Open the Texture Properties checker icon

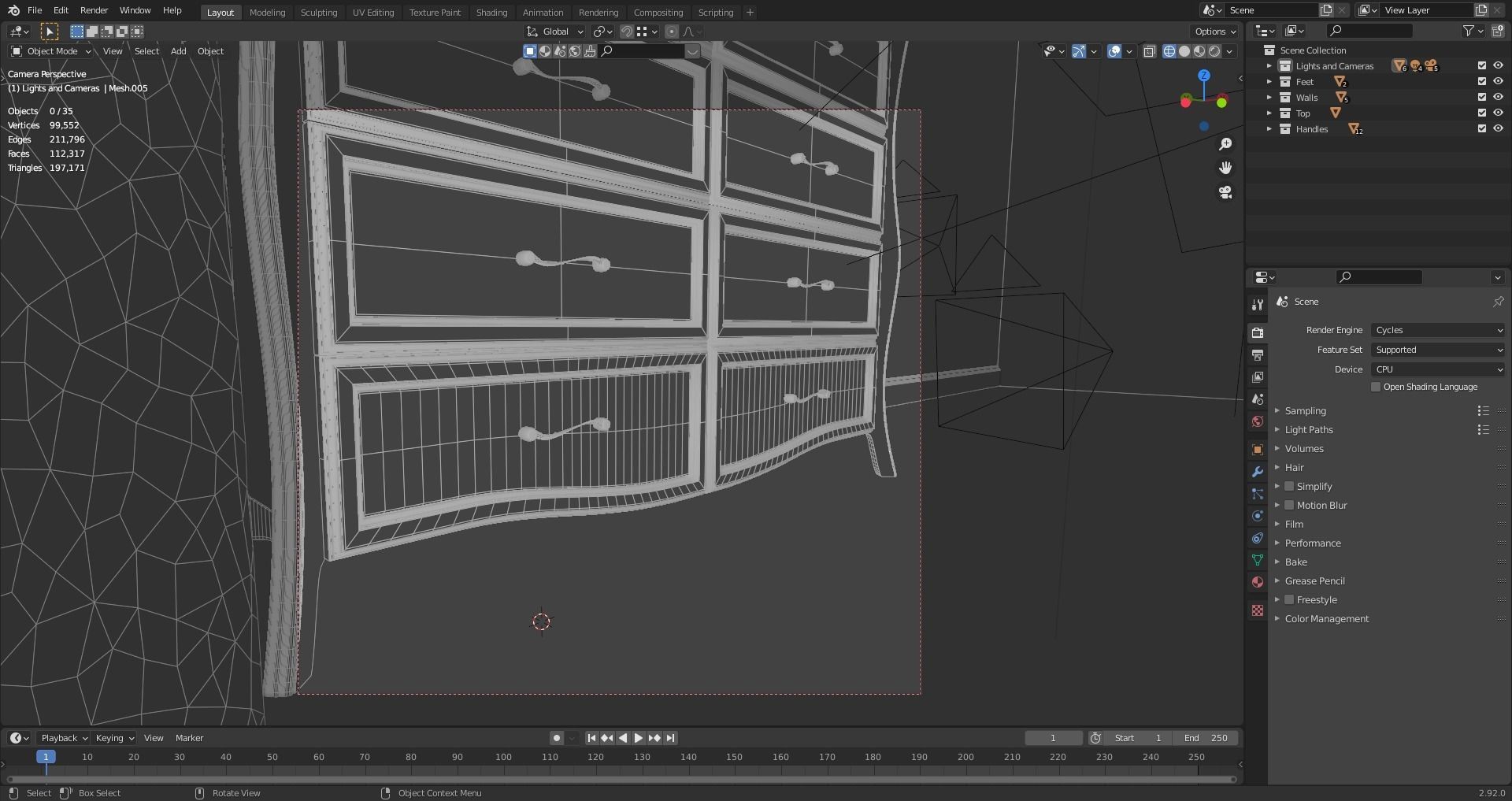pyautogui.click(x=1258, y=610)
